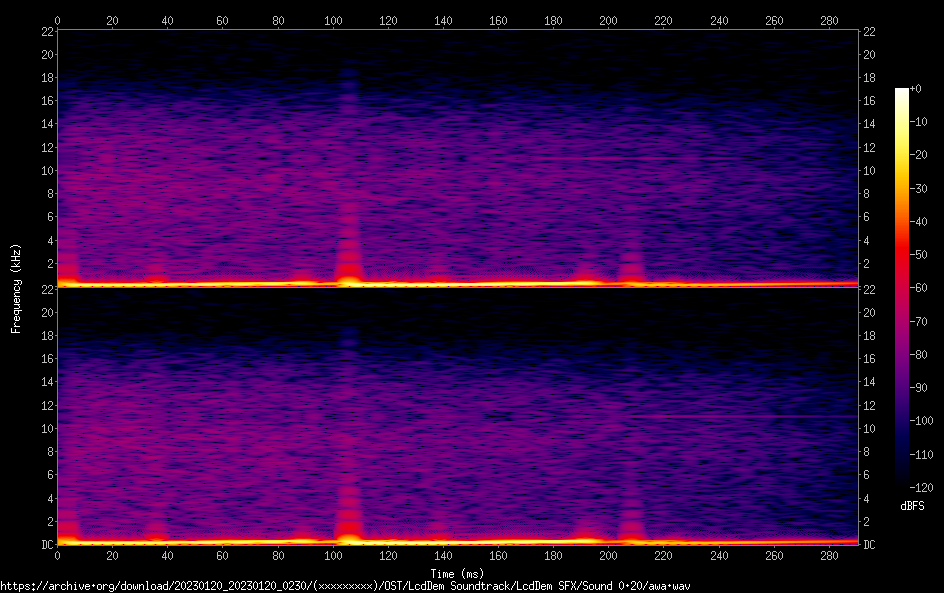This screenshot has height=593, width=944.
Task: Click the "Frequency (kHz)" vertical axis label
Action: coord(16,287)
